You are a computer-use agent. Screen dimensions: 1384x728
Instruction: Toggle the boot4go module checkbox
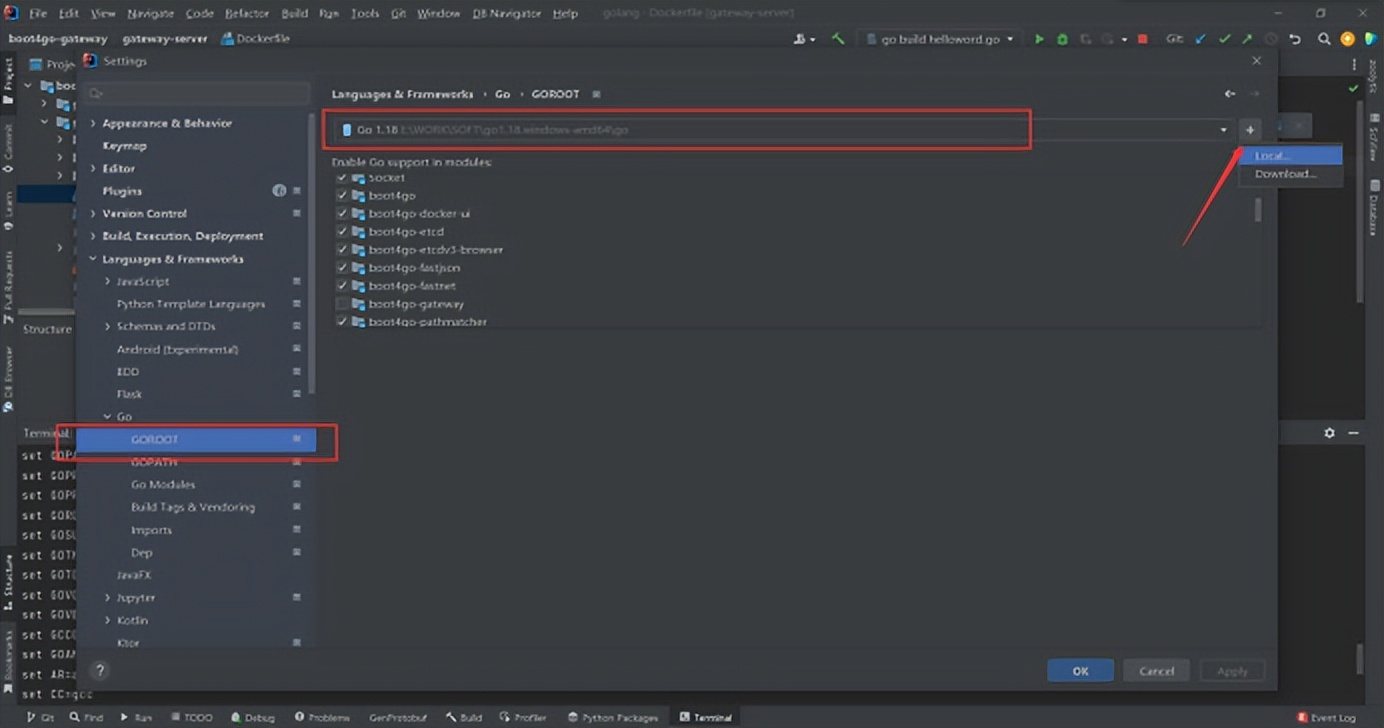tap(343, 195)
